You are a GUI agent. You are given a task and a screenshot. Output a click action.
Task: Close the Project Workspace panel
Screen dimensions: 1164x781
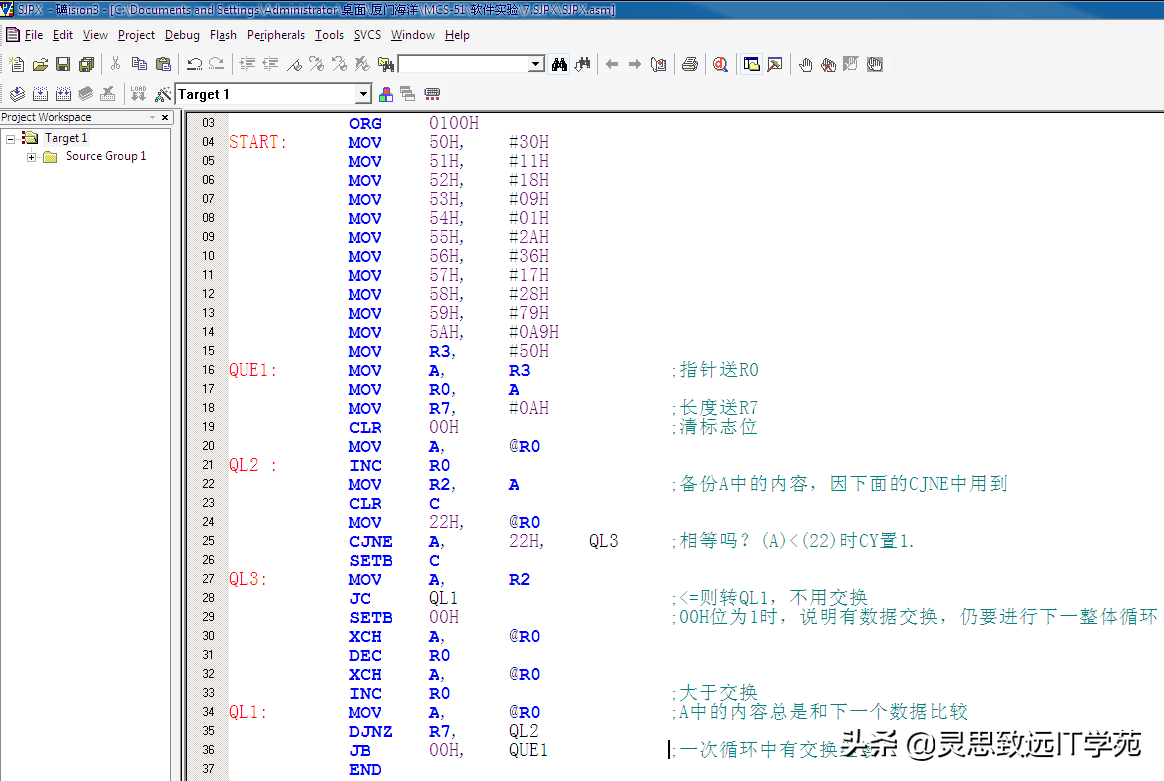click(165, 117)
